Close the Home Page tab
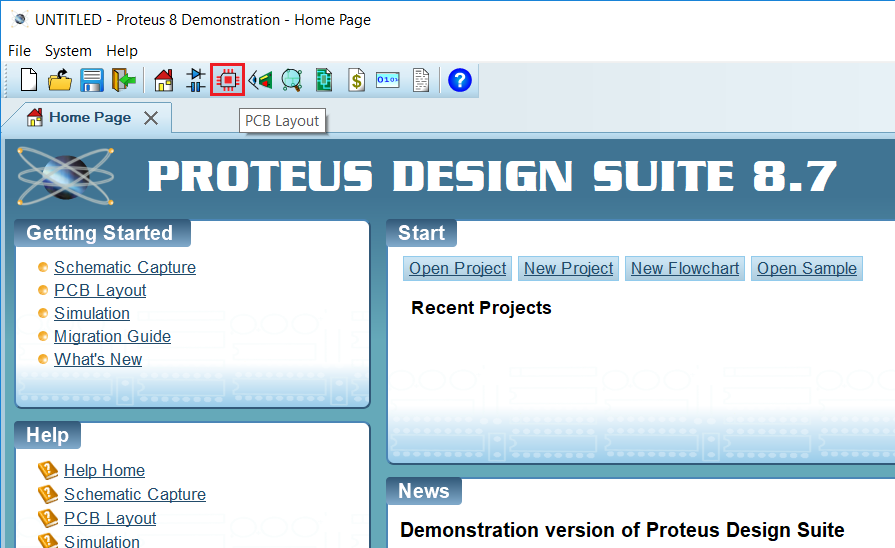Viewport: 895px width, 548px height. (x=151, y=118)
